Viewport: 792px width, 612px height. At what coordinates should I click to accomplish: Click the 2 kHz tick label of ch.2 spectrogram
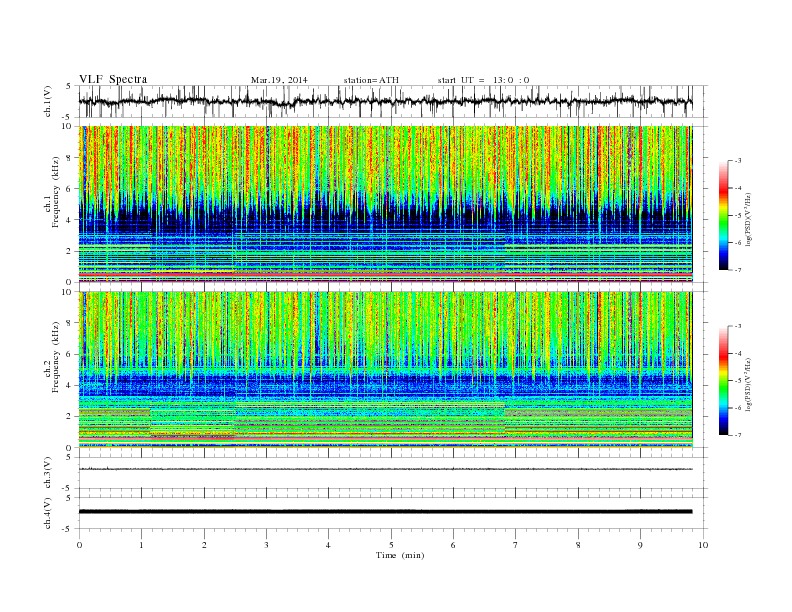[69, 417]
